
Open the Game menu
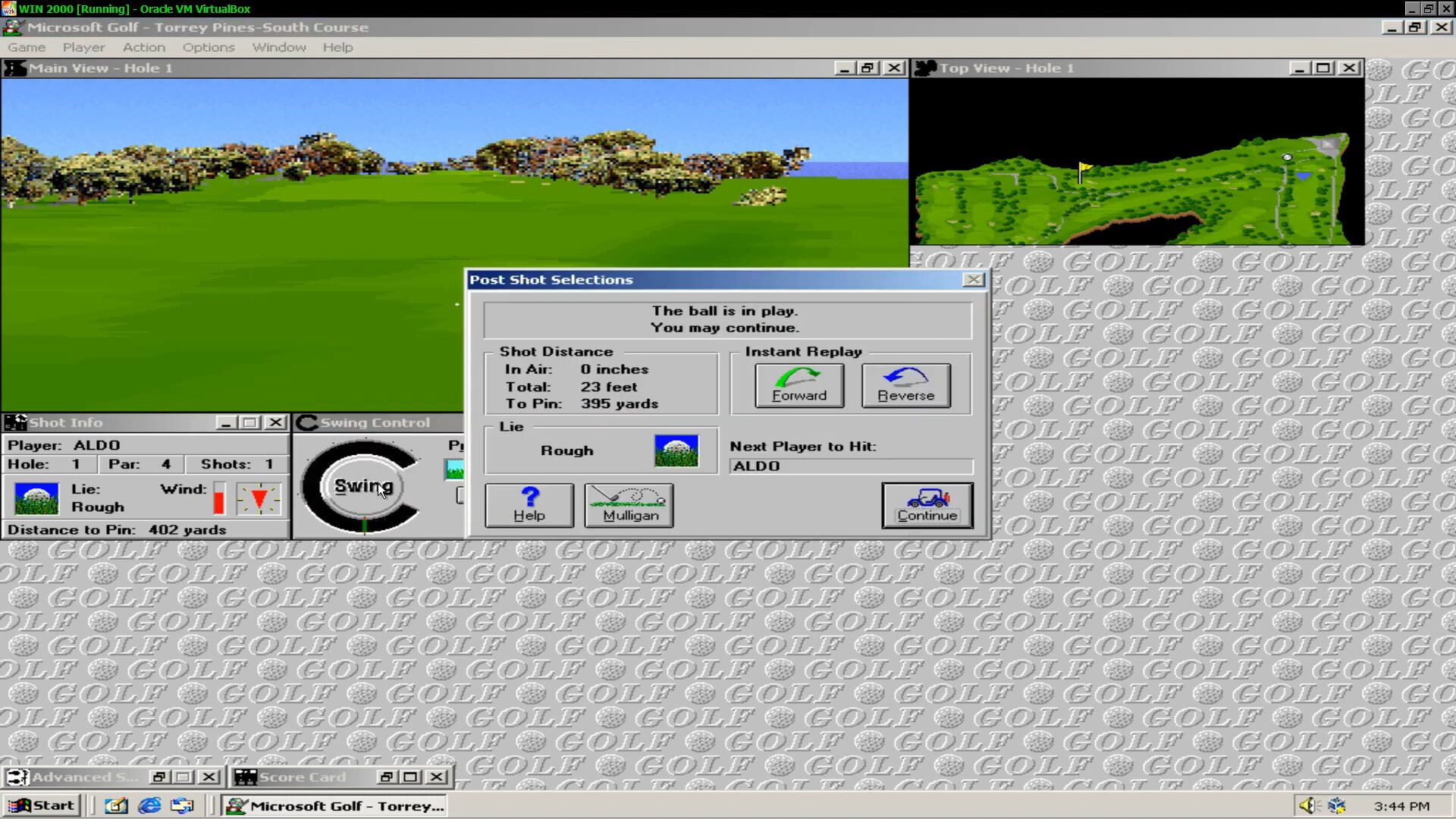click(27, 47)
